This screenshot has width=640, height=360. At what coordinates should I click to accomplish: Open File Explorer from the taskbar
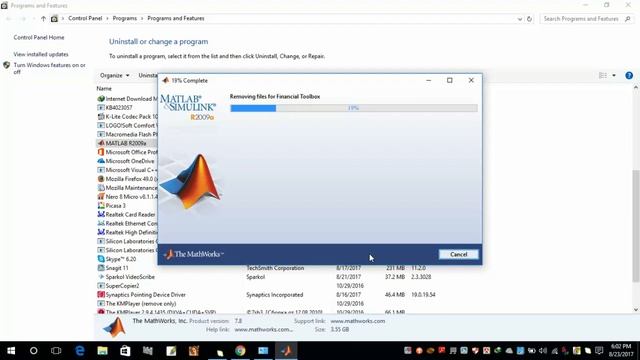pyautogui.click(x=102, y=351)
